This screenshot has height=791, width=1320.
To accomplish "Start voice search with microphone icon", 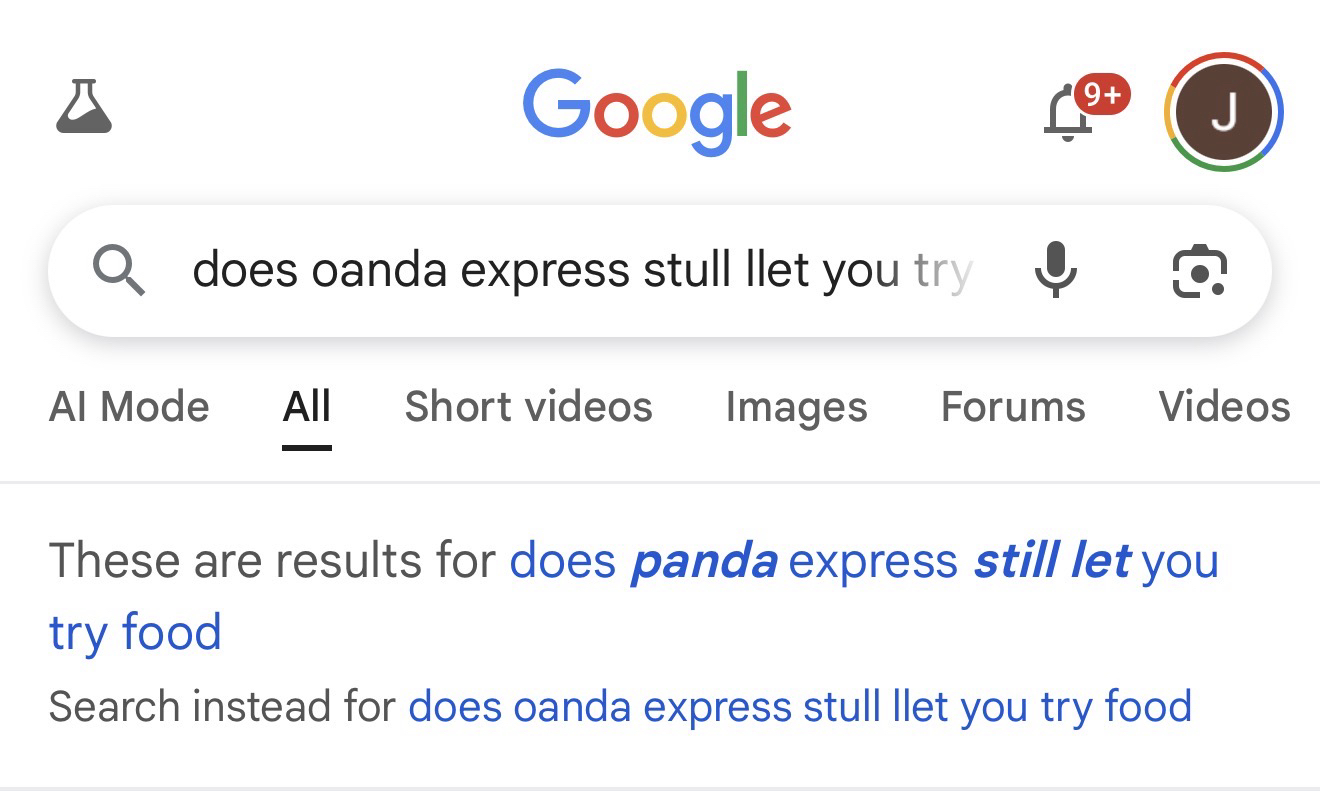I will (1055, 270).
